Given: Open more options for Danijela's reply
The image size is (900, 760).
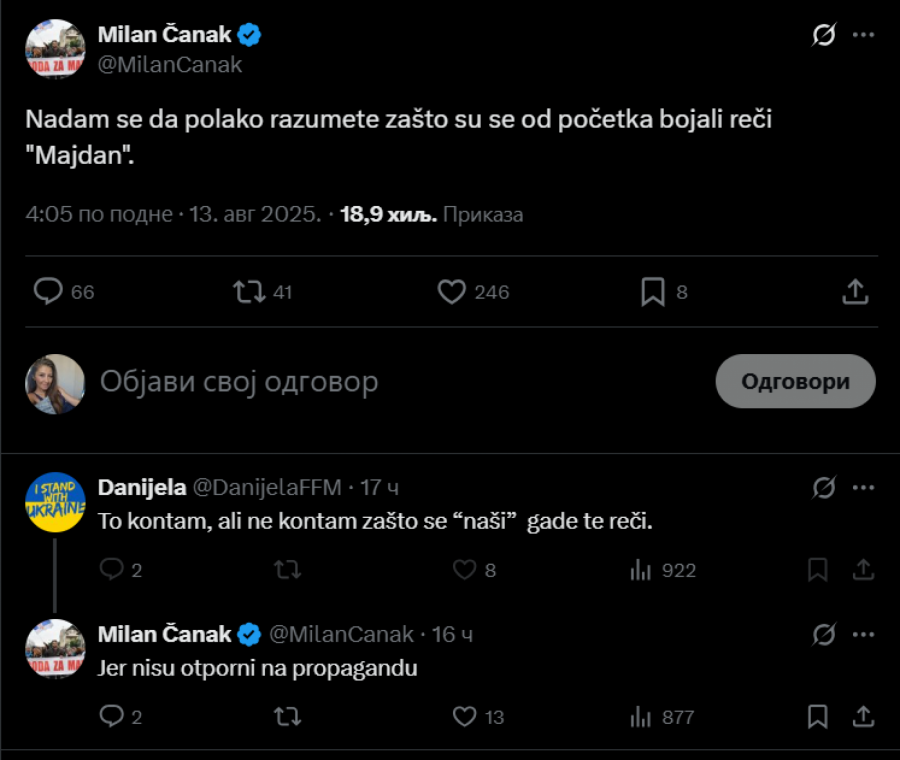Looking at the screenshot, I should (863, 488).
